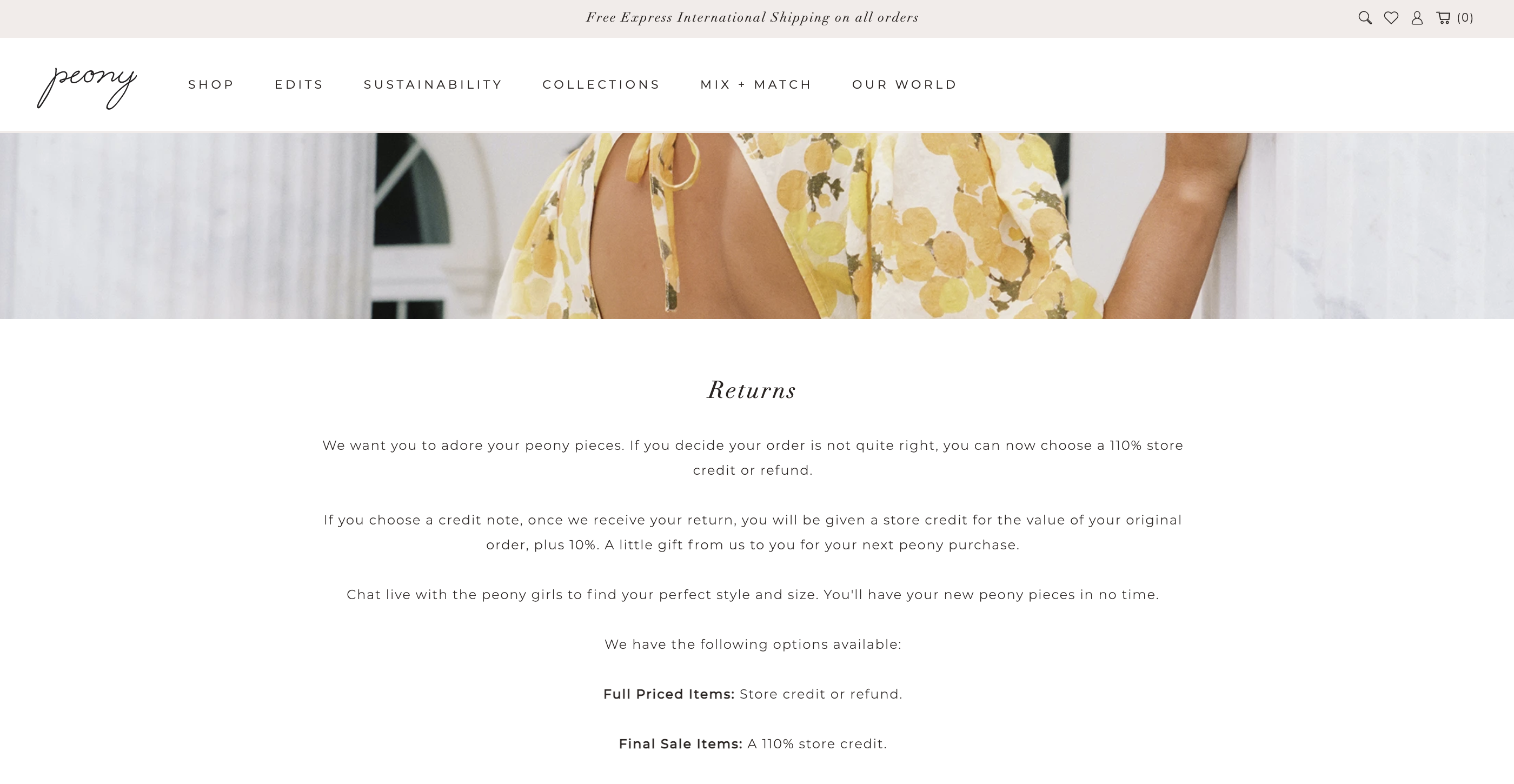Open the EDITS menu
Screen dimensions: 1514x784
click(x=299, y=85)
